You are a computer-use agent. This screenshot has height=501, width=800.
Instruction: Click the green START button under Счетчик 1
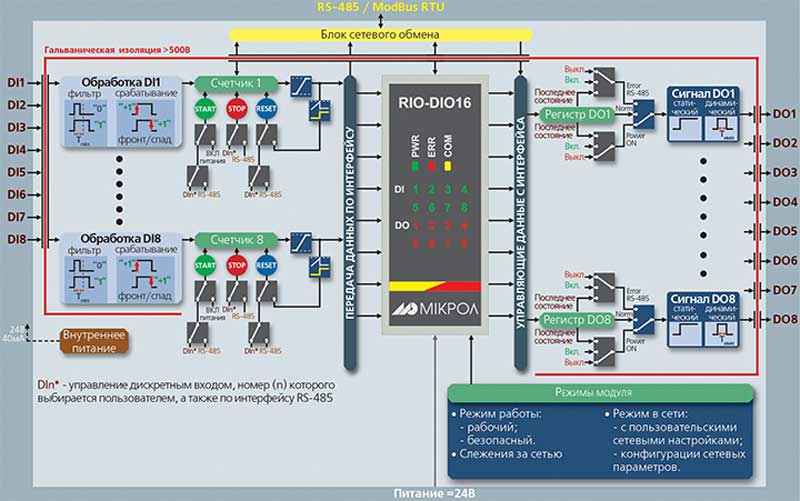tap(205, 109)
